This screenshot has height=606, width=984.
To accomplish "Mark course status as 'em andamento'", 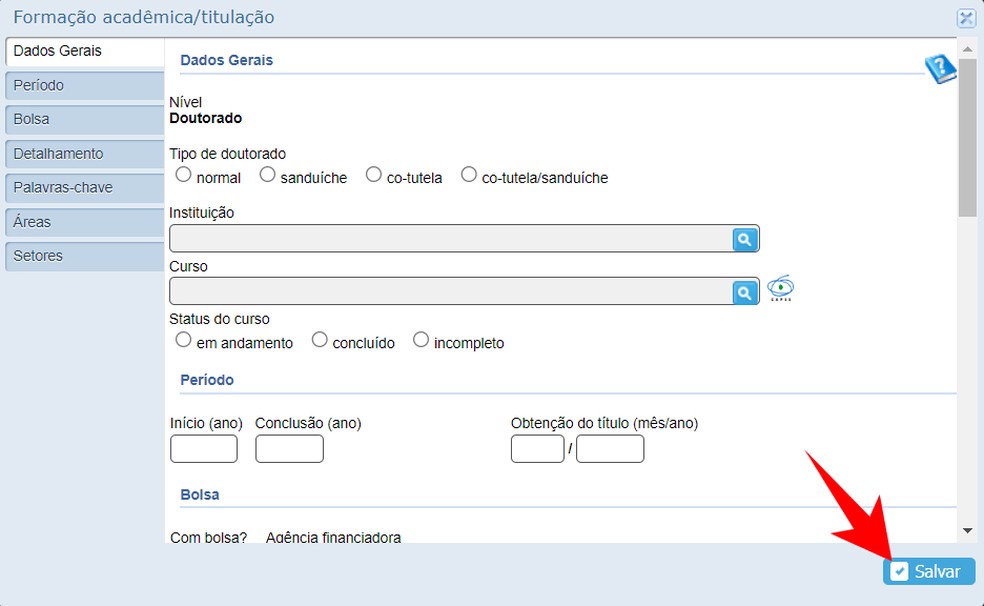I will pyautogui.click(x=183, y=340).
